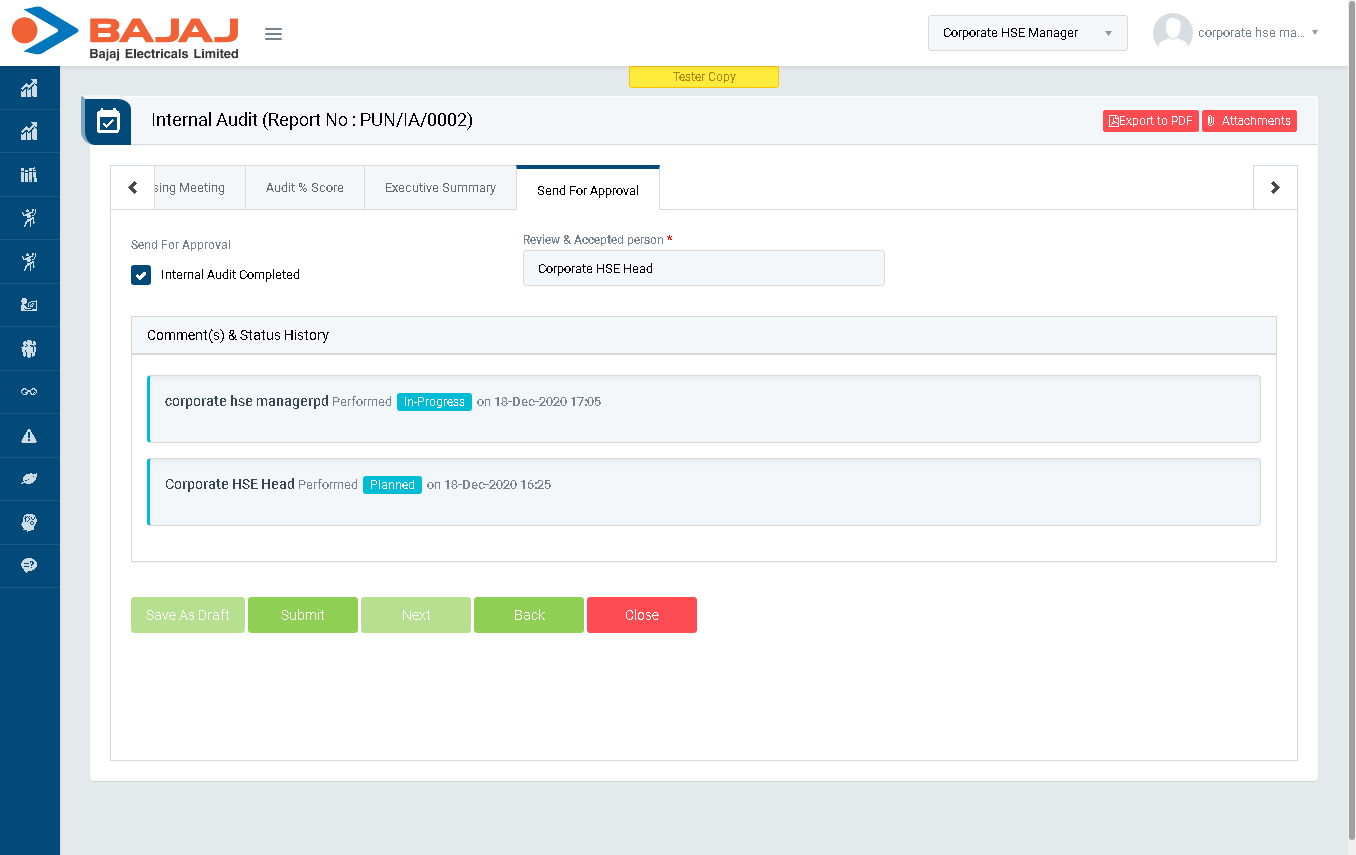This screenshot has height=855, width=1356.
Task: Switch to the Executive Summary tab
Action: pos(440,188)
